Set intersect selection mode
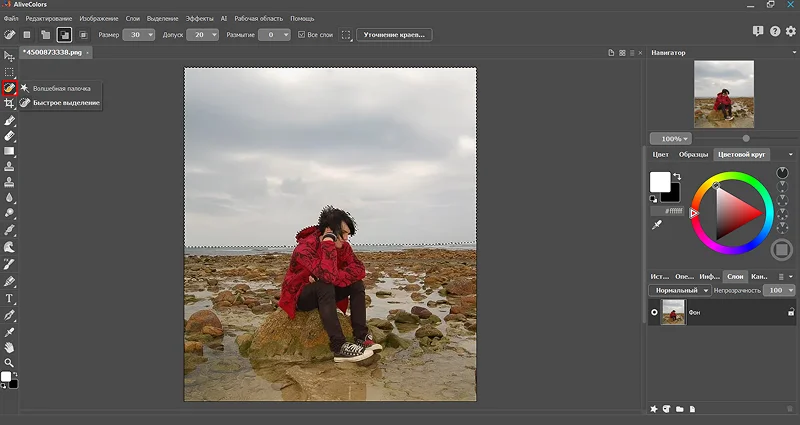This screenshot has height=425, width=800. (83, 35)
